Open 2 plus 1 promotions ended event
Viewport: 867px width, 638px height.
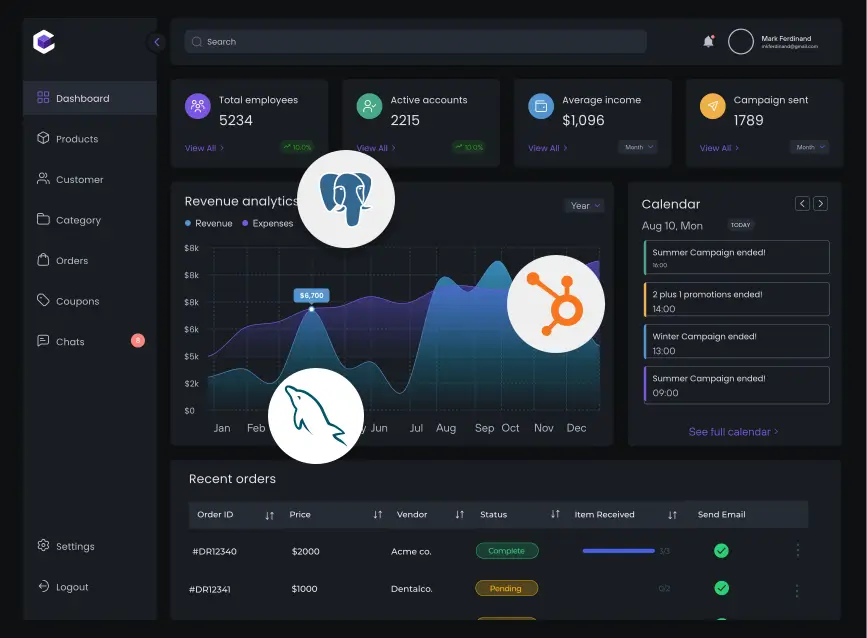point(737,299)
